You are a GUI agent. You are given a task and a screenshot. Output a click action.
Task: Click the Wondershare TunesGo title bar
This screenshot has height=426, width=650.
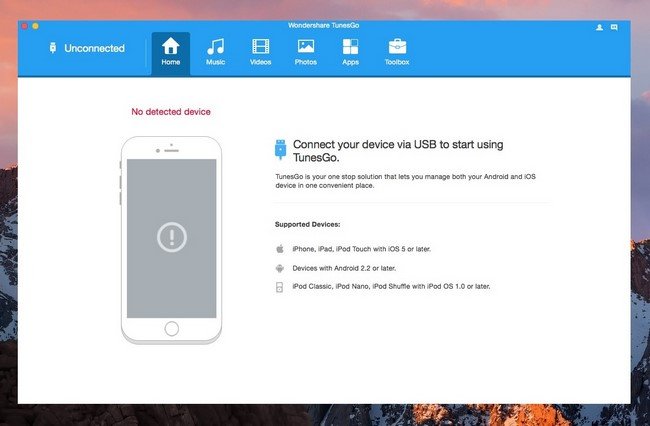point(324,25)
